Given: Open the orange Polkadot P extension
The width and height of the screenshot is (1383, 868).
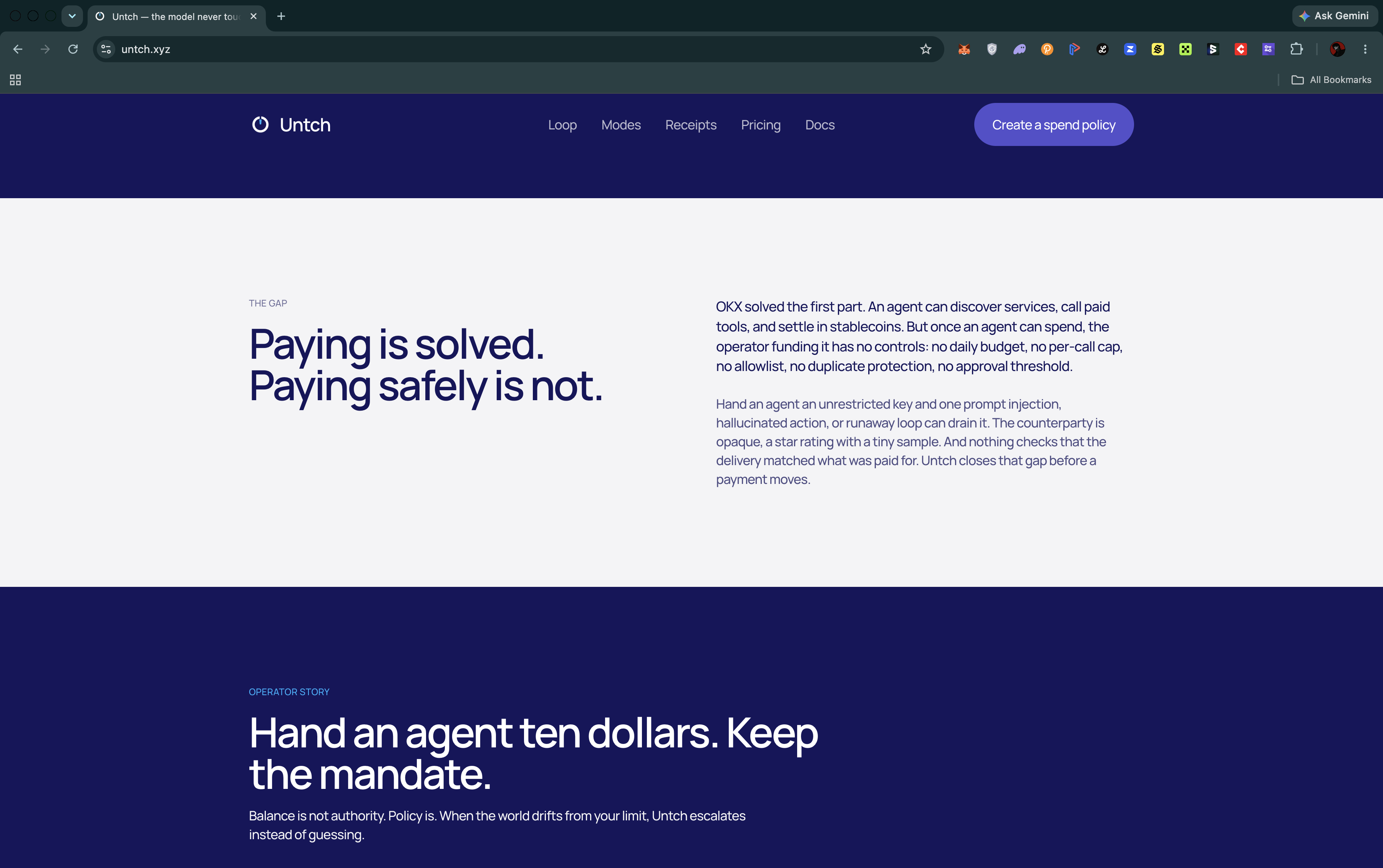Looking at the screenshot, I should (x=1046, y=50).
